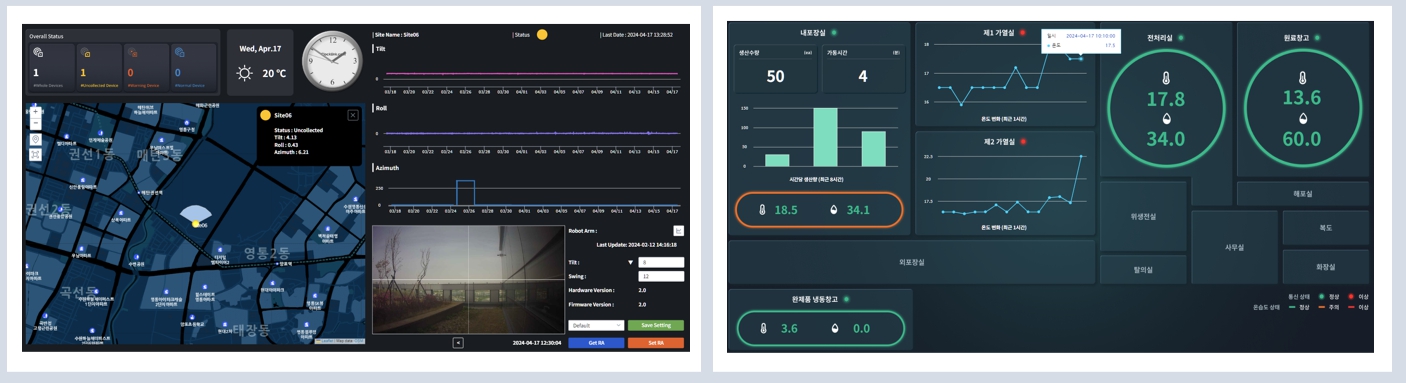The image size is (1406, 383).
Task: Click the humidity drop icon in 원료창고 gauge
Action: [x=1302, y=118]
